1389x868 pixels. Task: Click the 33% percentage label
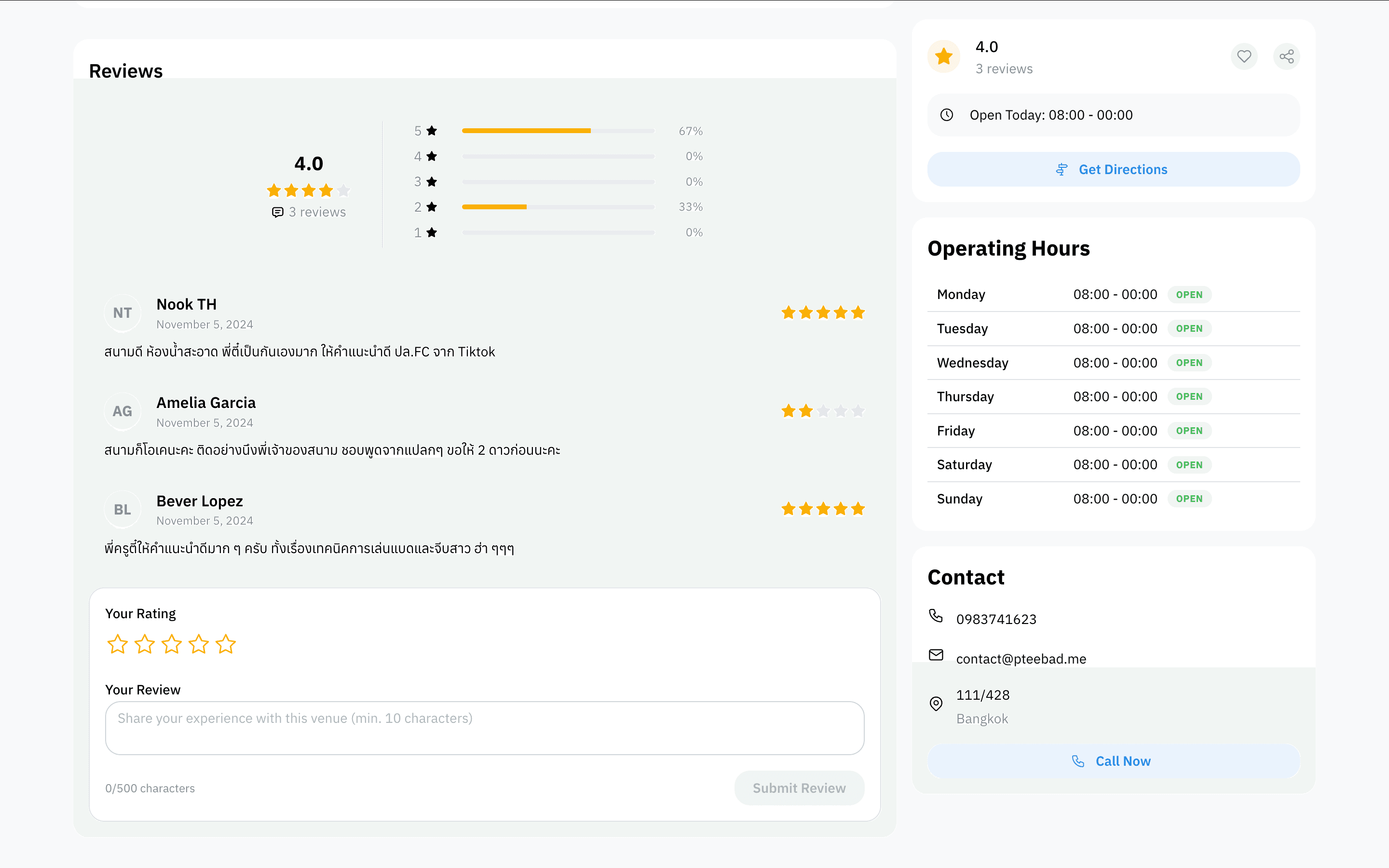coord(691,207)
